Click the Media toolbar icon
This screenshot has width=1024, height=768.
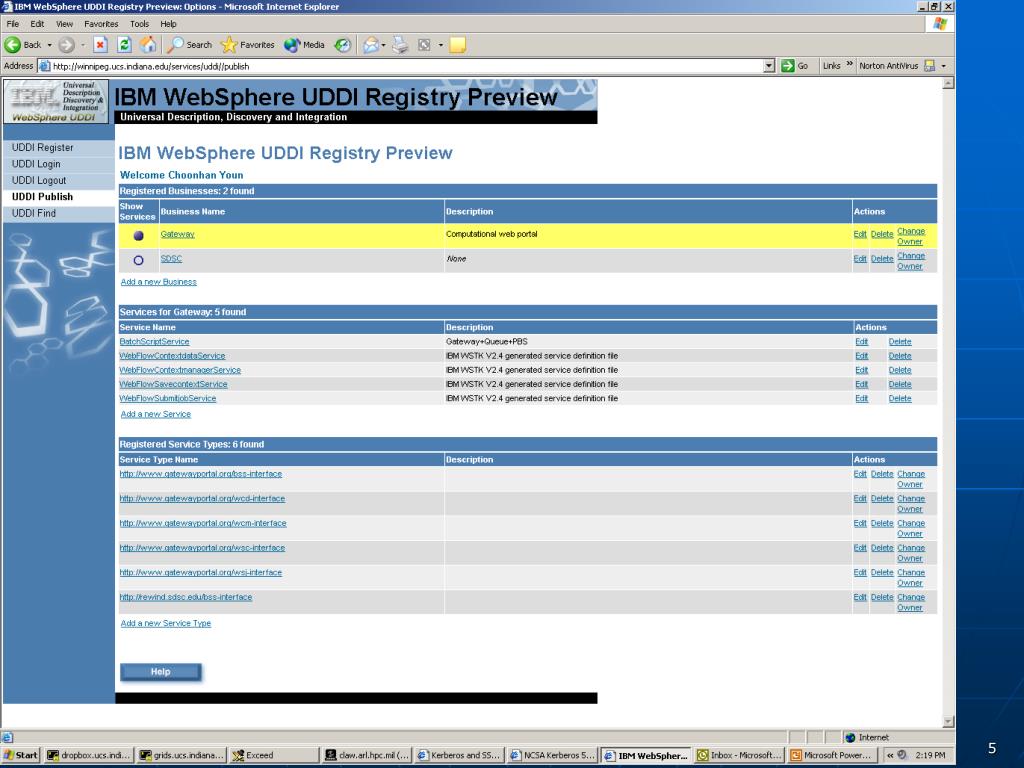(x=292, y=45)
